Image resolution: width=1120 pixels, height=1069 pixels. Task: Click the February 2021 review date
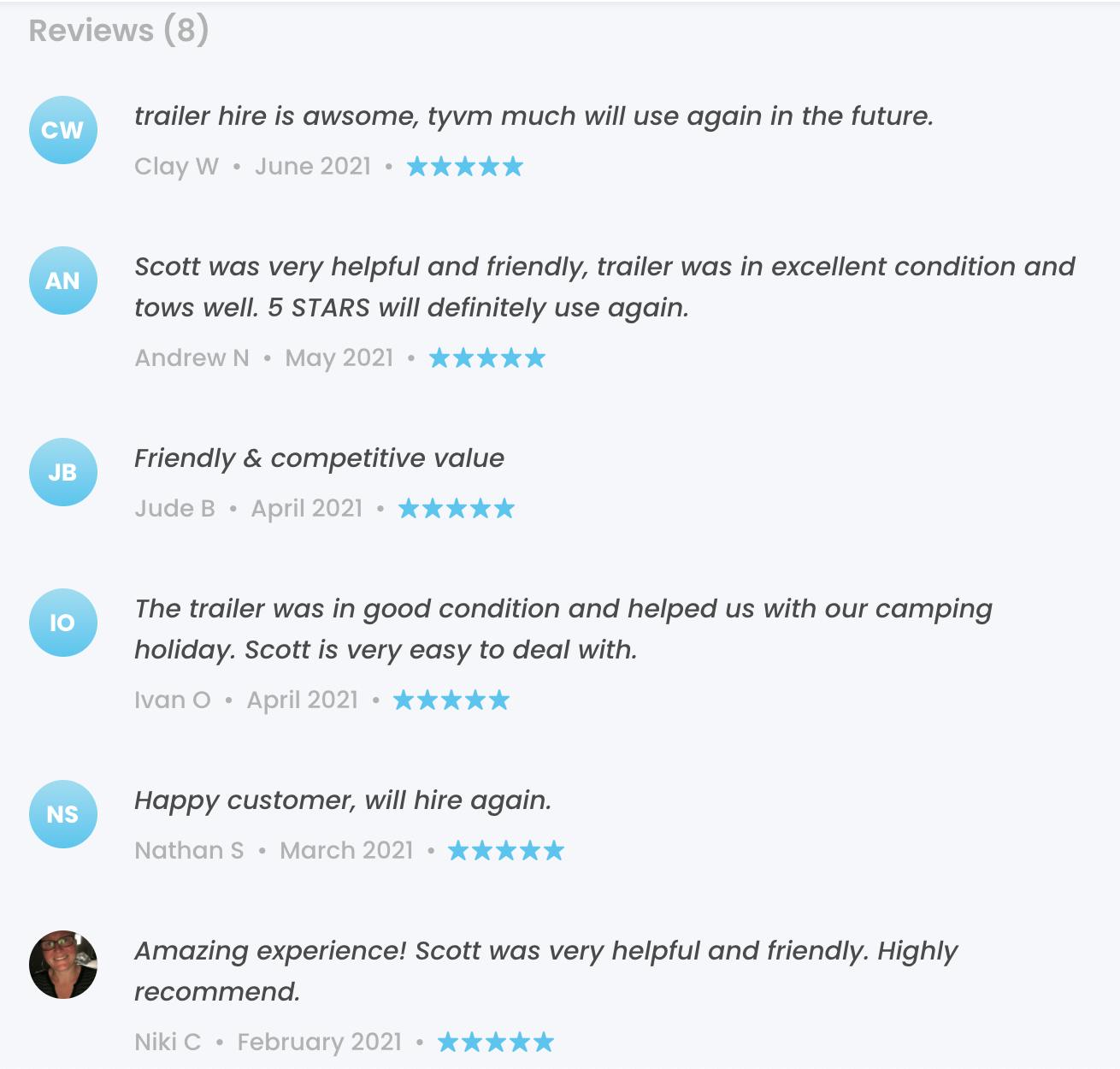(x=319, y=1042)
